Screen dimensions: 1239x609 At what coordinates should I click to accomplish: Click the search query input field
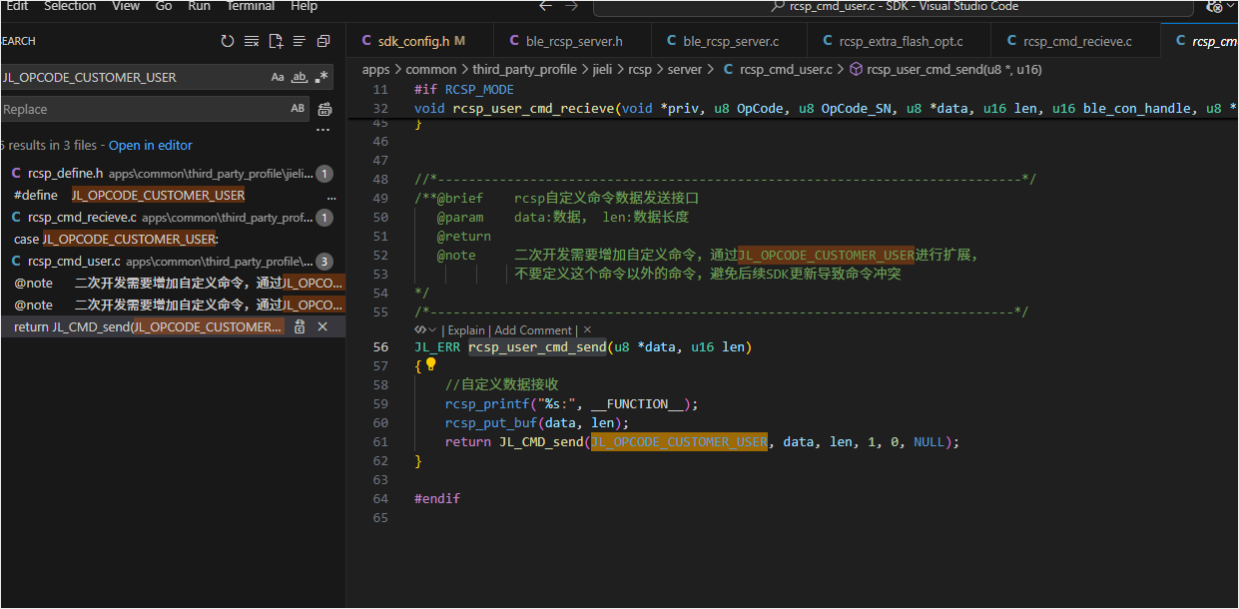(135, 77)
